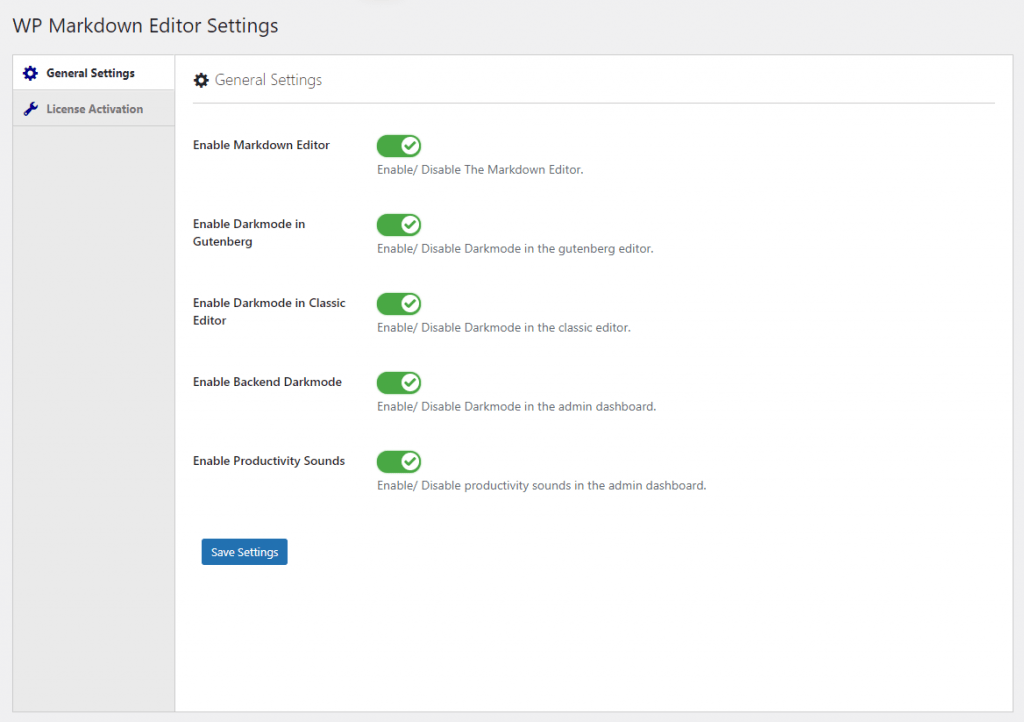Click the 'Enable Productivity Sounds' label
This screenshot has height=722, width=1024.
[268, 461]
